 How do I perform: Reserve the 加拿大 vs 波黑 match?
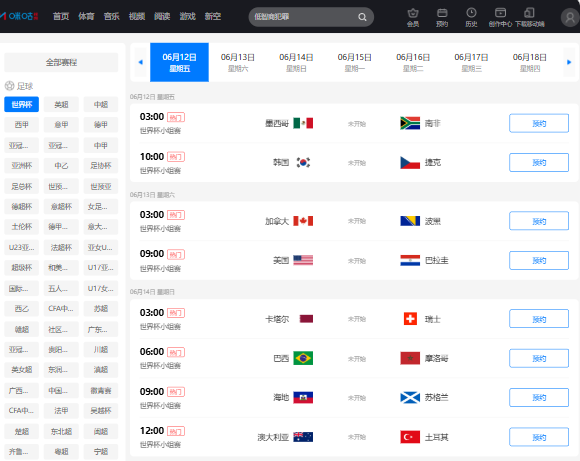pyautogui.click(x=539, y=221)
